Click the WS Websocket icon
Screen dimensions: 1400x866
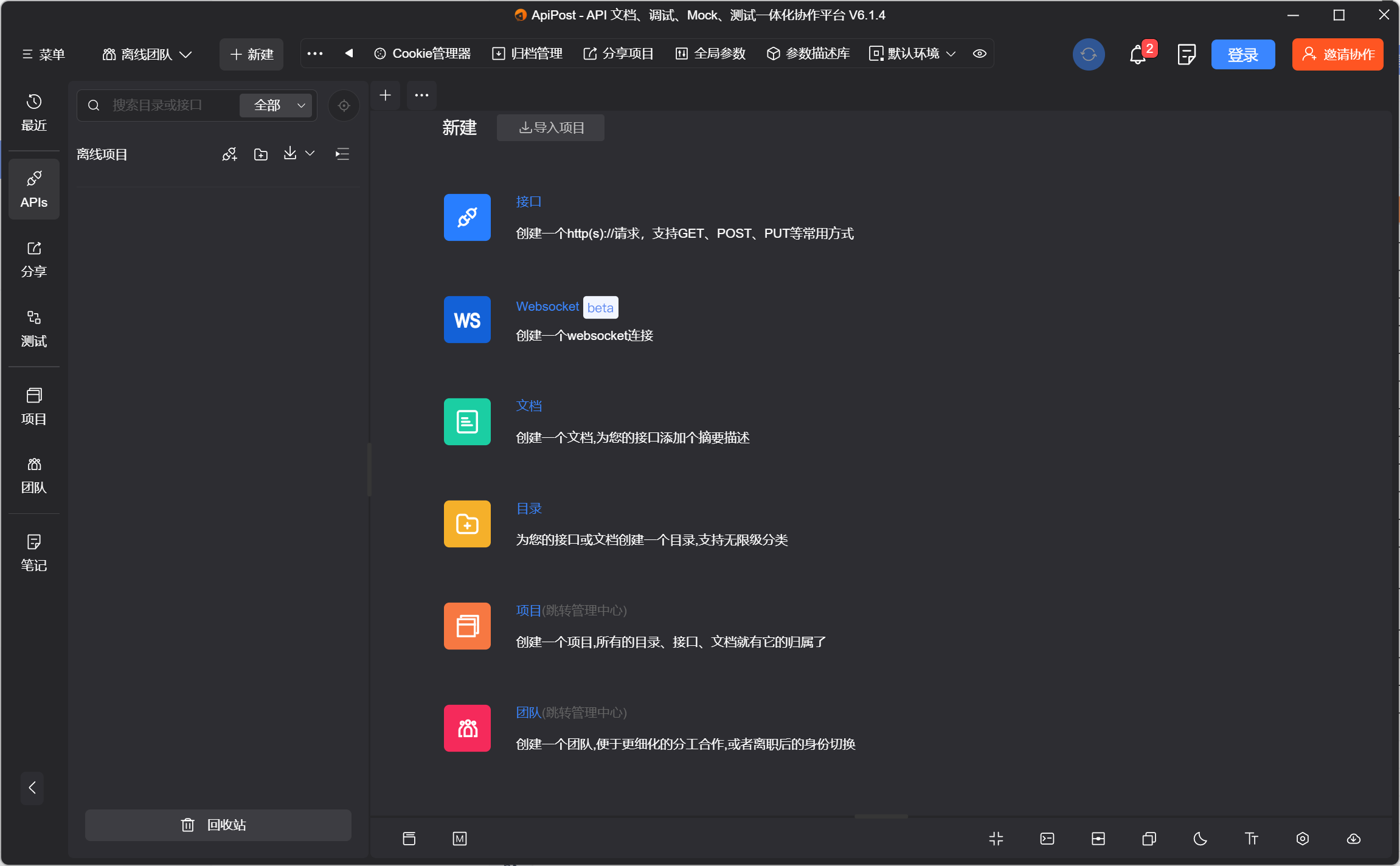[x=467, y=319]
